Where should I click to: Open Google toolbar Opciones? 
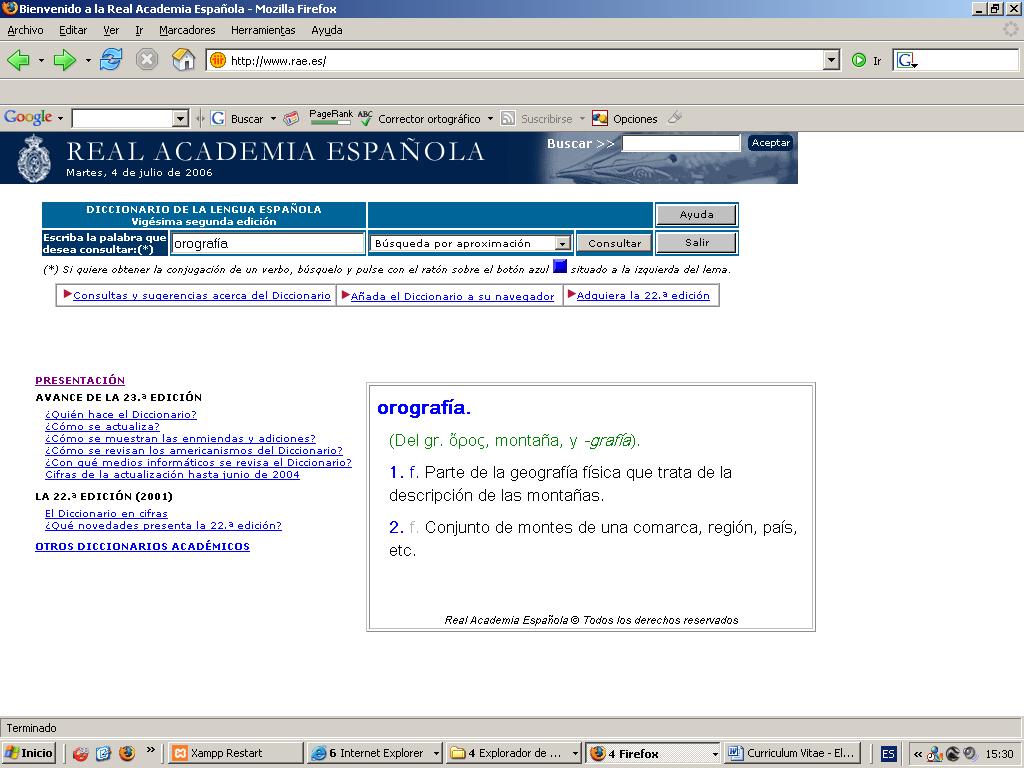625,118
